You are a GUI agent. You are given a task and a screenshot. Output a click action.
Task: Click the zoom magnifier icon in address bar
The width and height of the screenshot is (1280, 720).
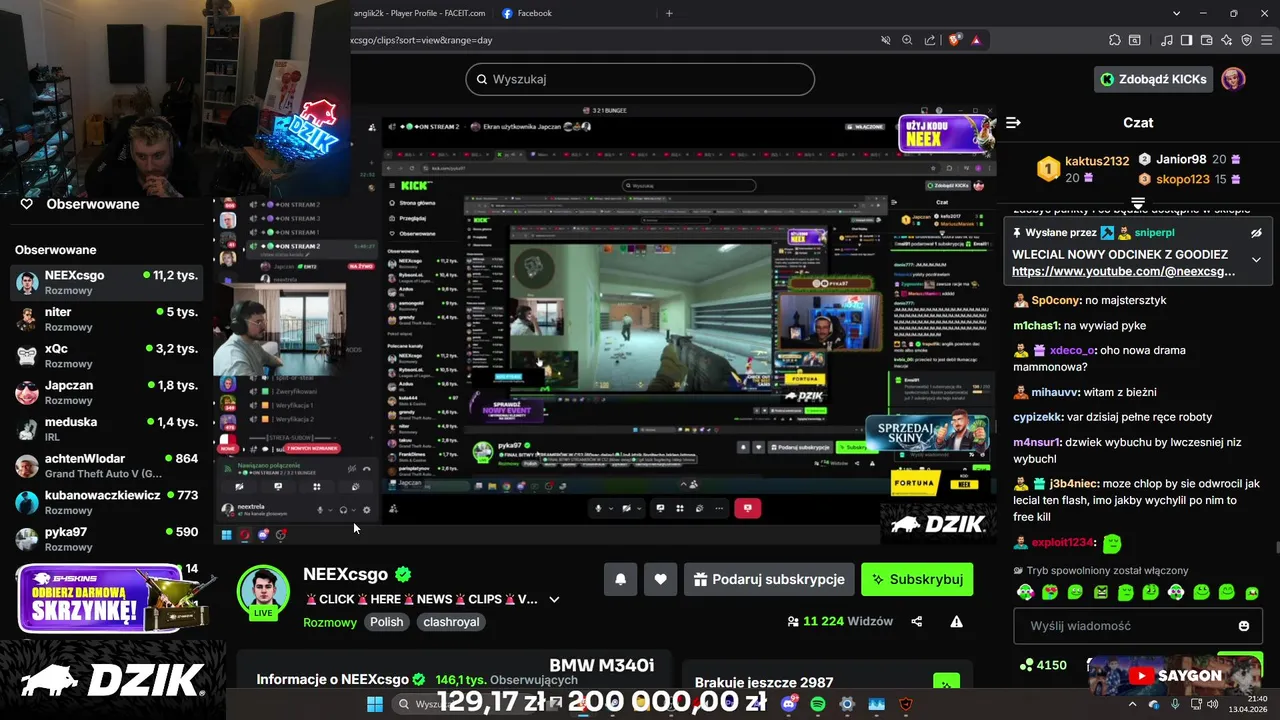coord(907,40)
